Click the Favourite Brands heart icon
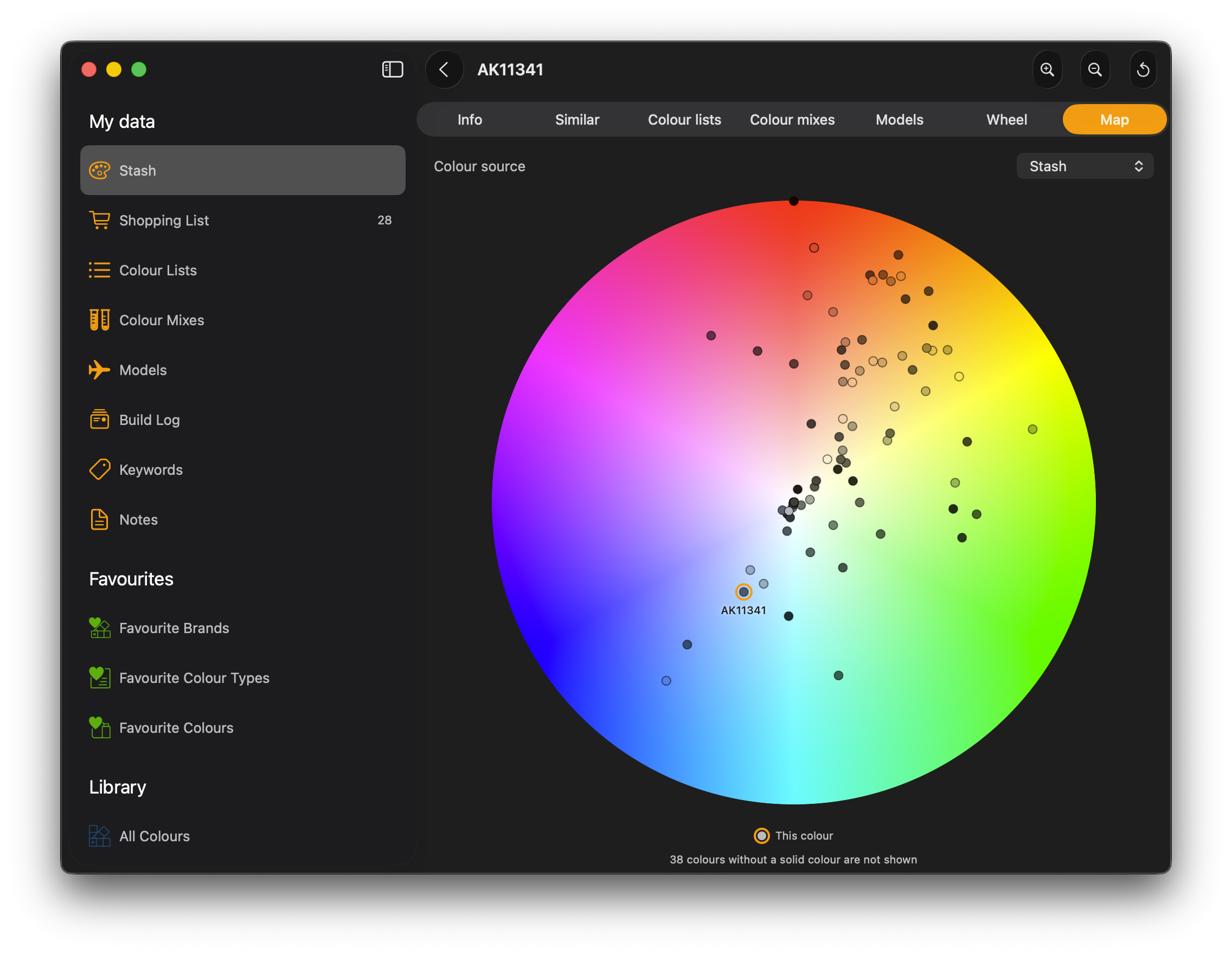The width and height of the screenshot is (1232, 954). 99,628
